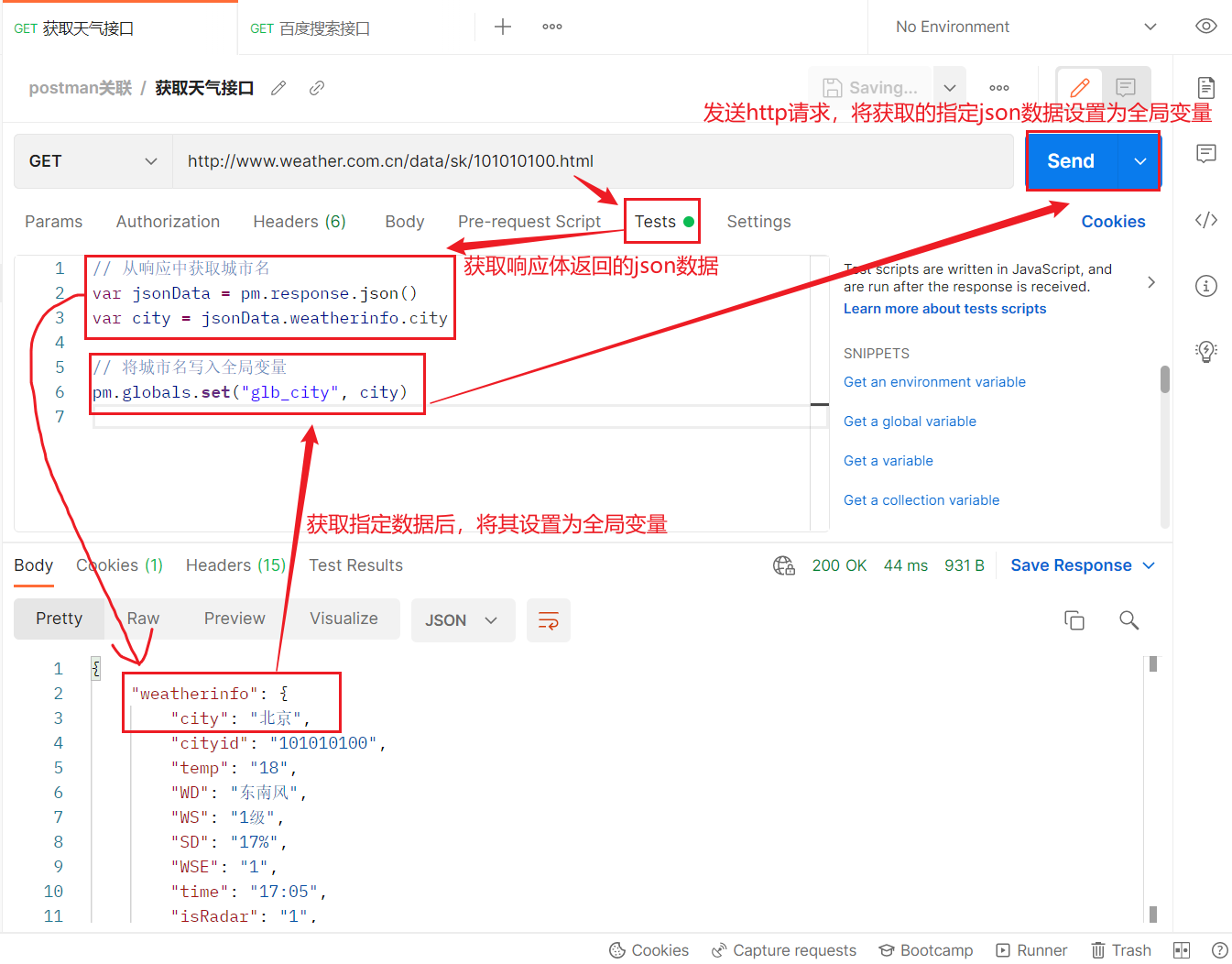Screen dimensions: 1232x964
Task: Copy response body icon
Action: tap(1074, 620)
